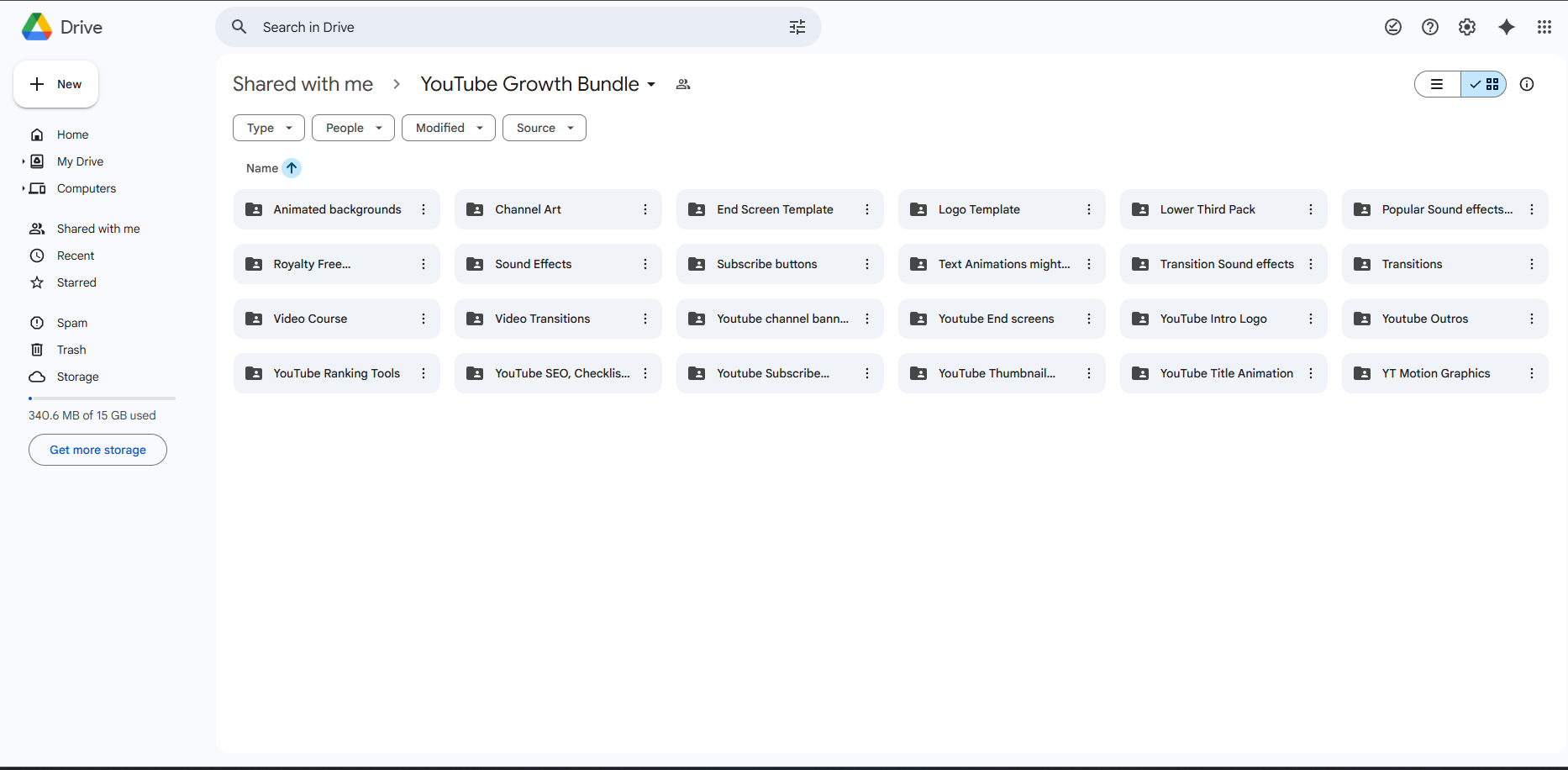
Task: Select the Transition Sound effects folder
Action: pyautogui.click(x=1223, y=264)
